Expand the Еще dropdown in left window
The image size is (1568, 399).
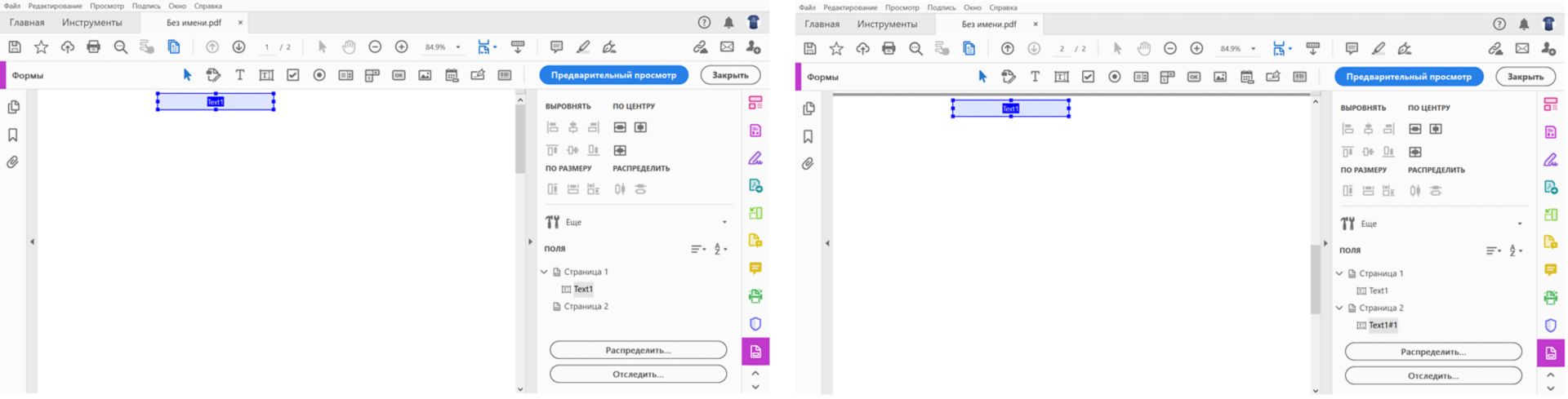coord(724,222)
